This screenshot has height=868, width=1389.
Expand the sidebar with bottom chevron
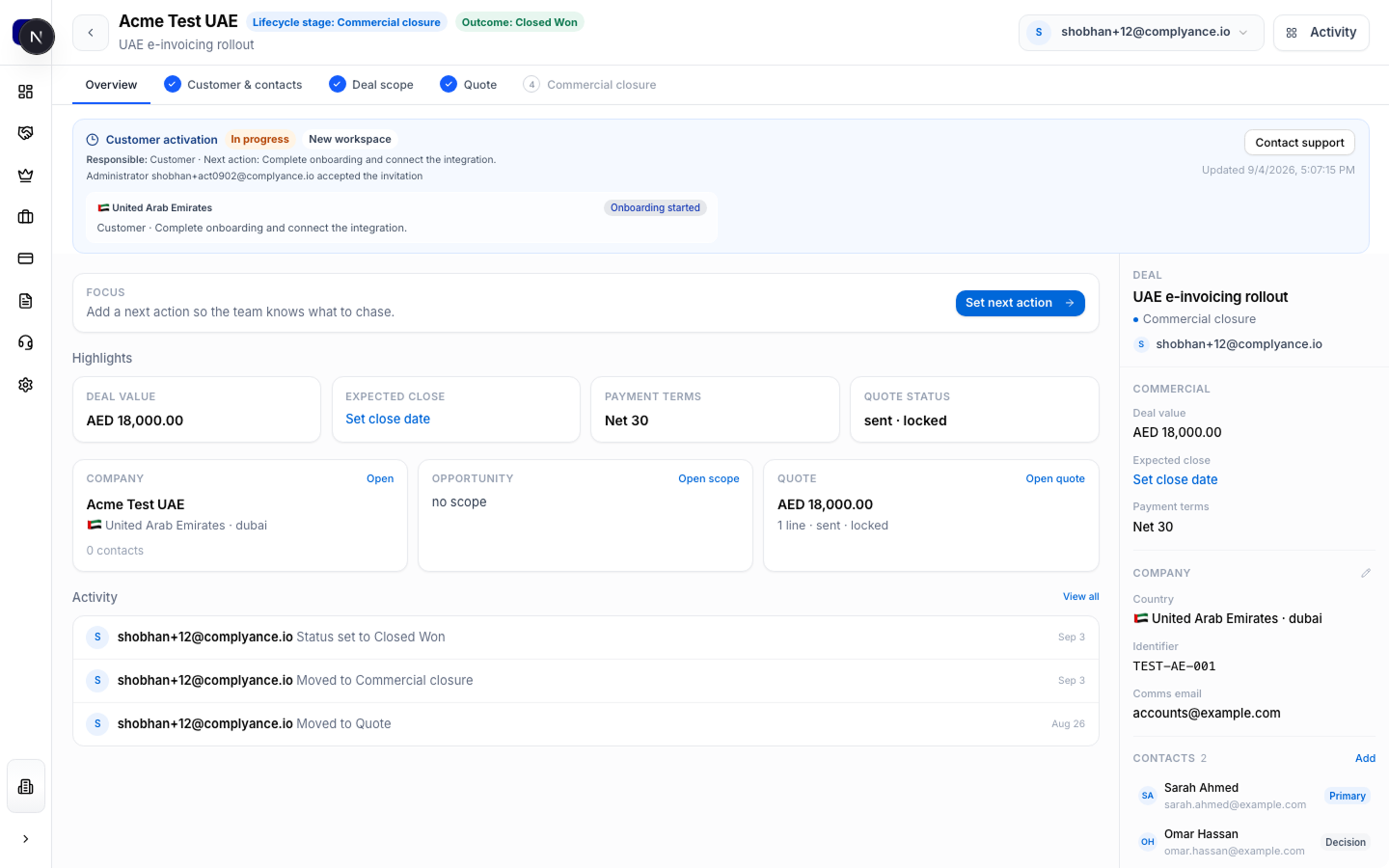tap(26, 839)
